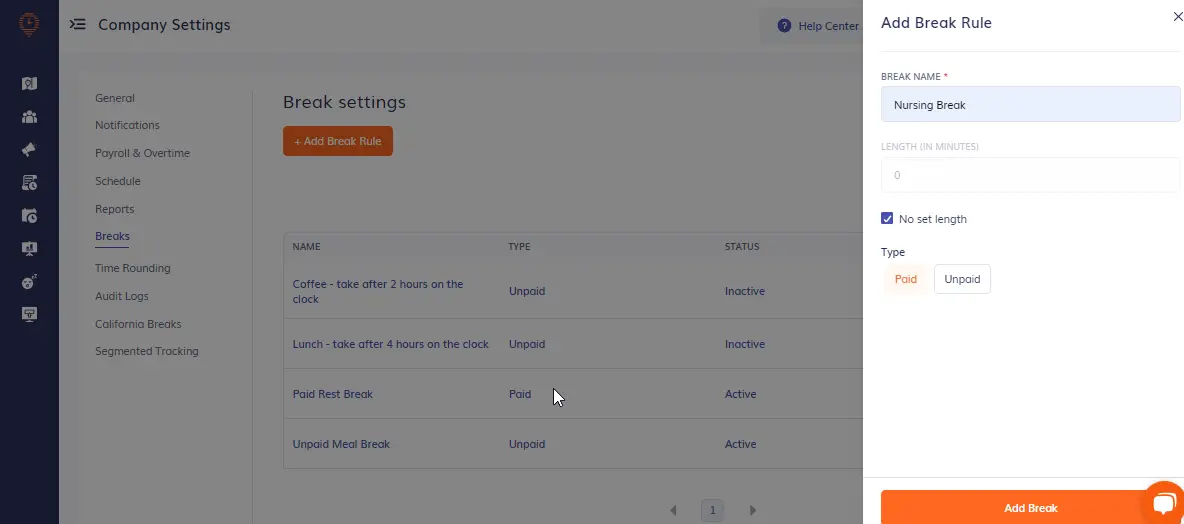Uncheck the No set length checkbox
Image resolution: width=1184 pixels, height=524 pixels.
click(887, 219)
